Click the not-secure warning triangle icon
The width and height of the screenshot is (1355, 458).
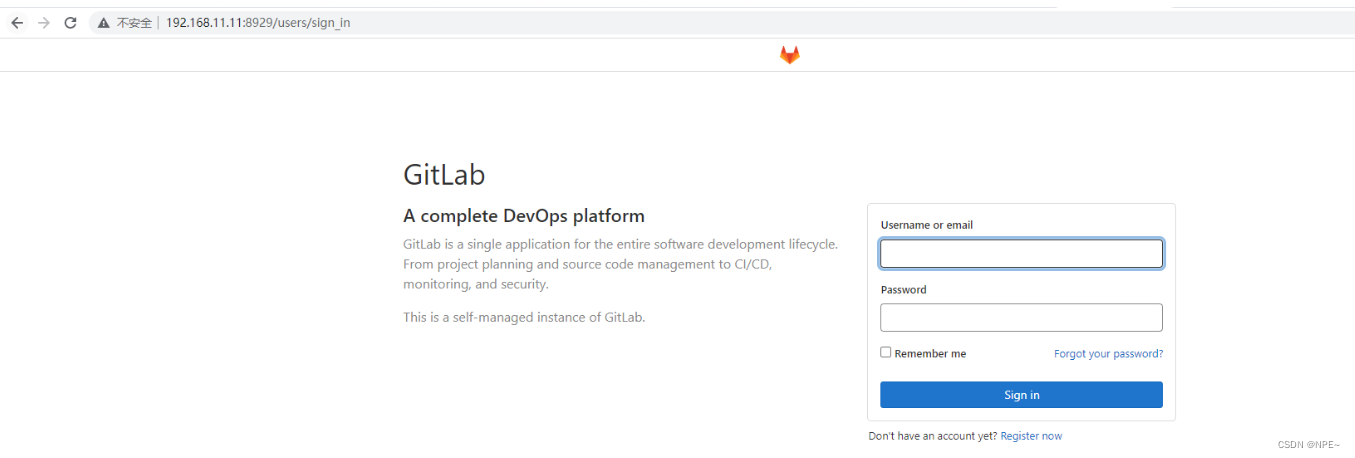point(103,23)
